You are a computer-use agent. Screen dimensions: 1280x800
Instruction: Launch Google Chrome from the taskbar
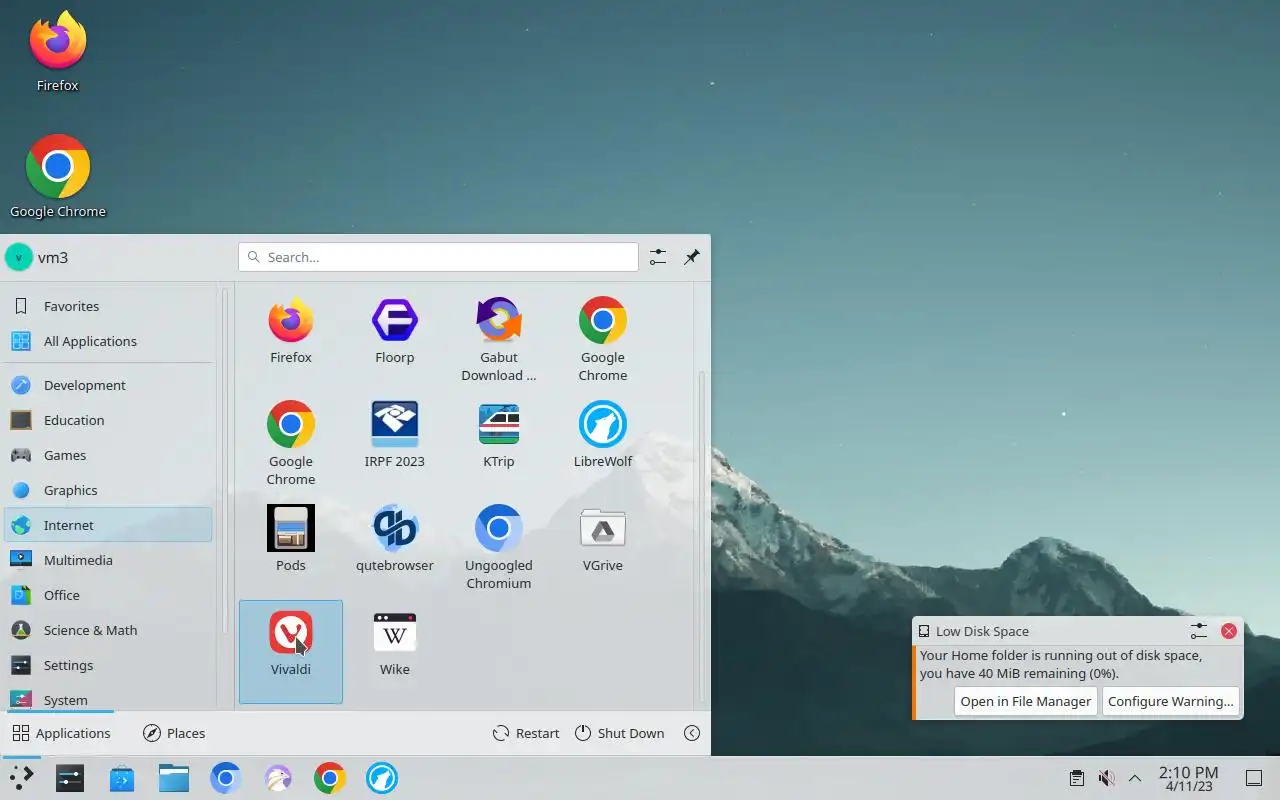click(330, 777)
